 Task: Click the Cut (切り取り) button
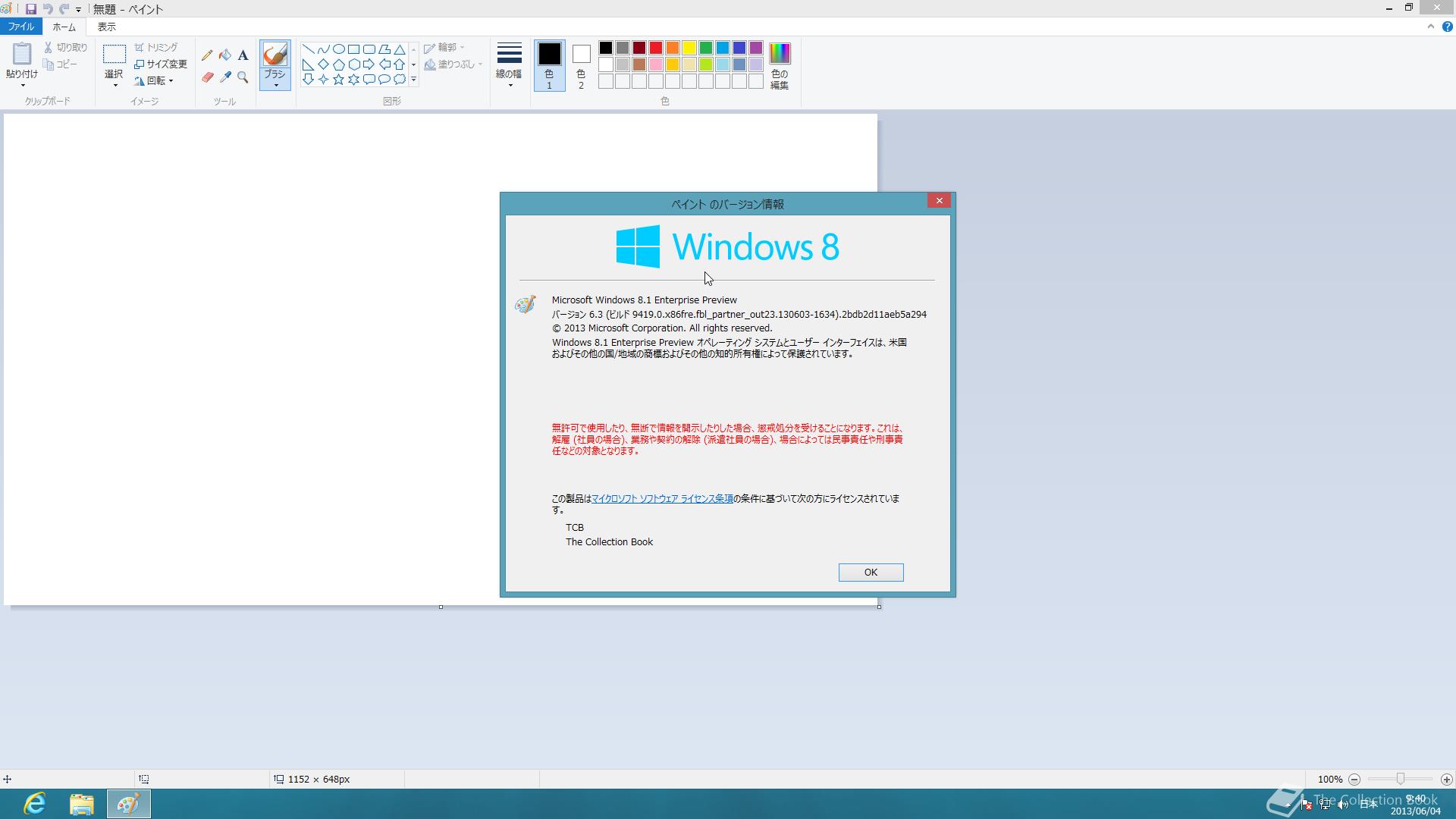point(66,47)
